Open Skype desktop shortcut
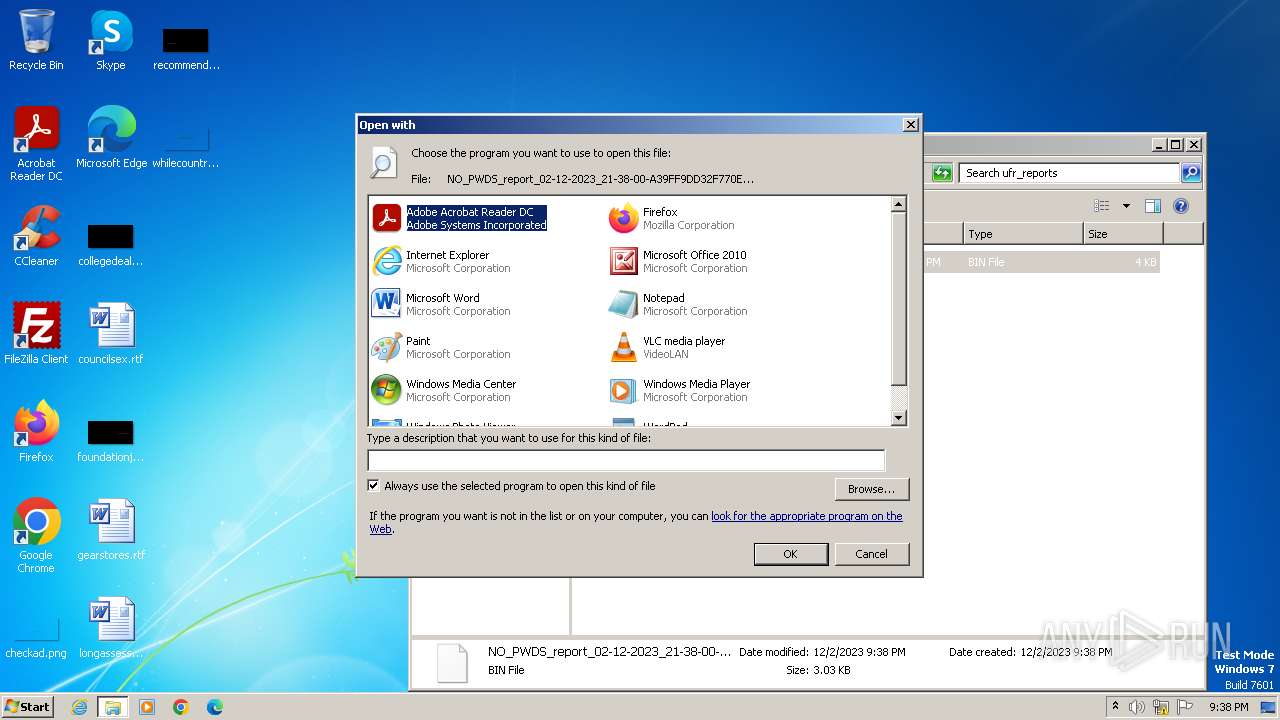Viewport: 1280px width, 720px height. 111,40
